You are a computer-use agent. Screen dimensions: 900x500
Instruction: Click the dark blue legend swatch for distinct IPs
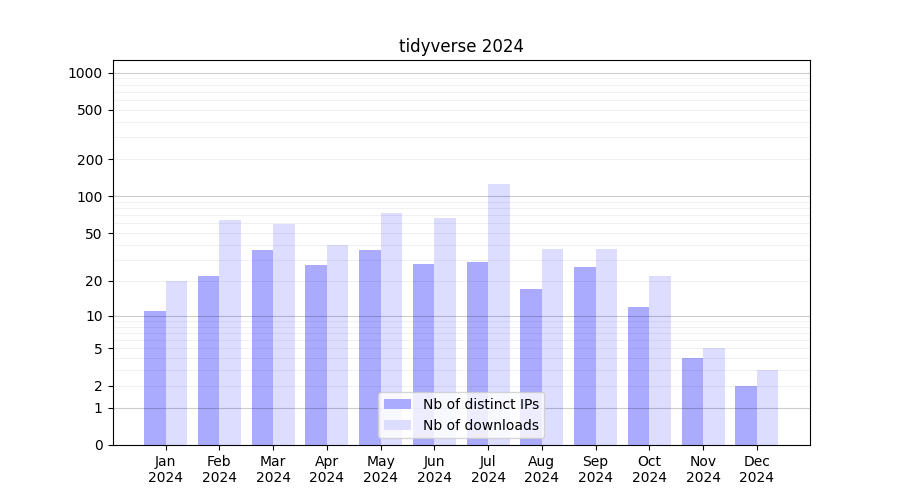[397, 404]
